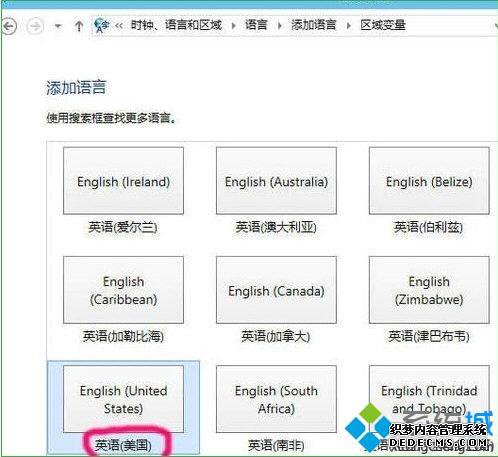Click the 英语(南非) label
The height and width of the screenshot is (457, 498).
tap(276, 445)
